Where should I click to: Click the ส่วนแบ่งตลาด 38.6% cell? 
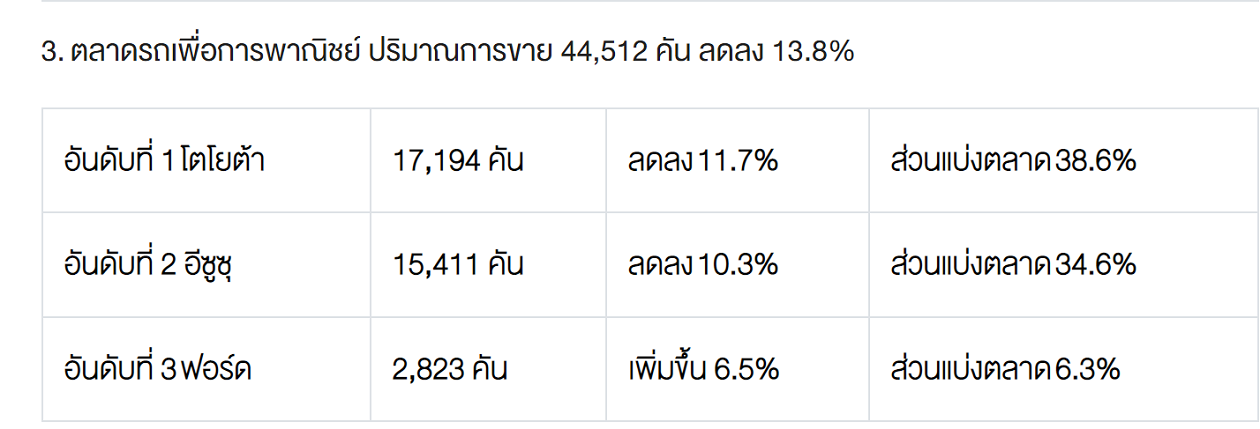point(1012,161)
